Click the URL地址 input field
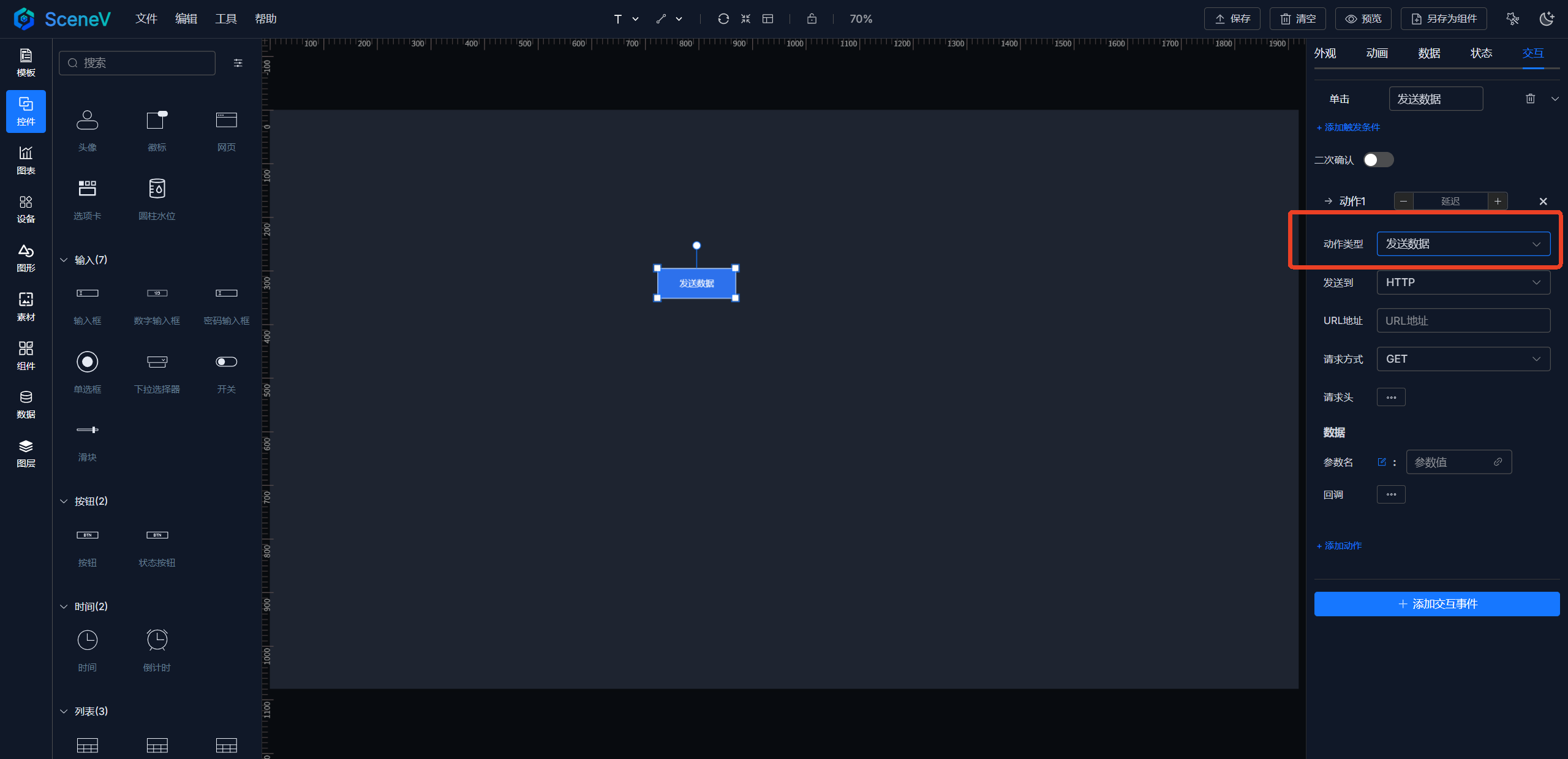 (x=1463, y=320)
